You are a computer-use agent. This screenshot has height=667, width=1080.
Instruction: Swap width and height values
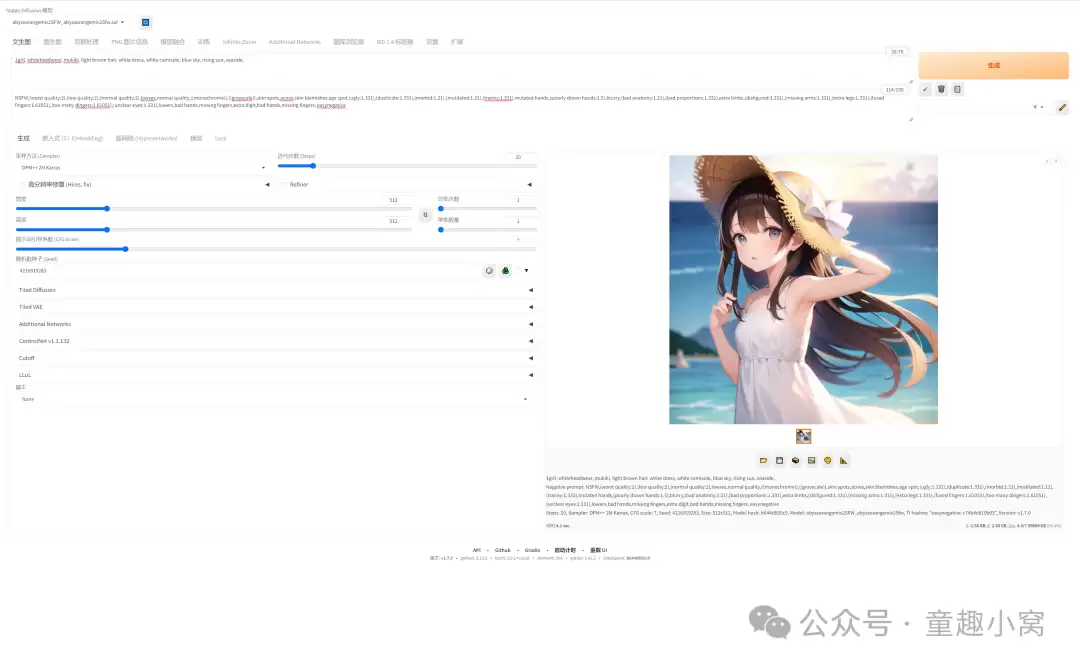[x=425, y=215]
